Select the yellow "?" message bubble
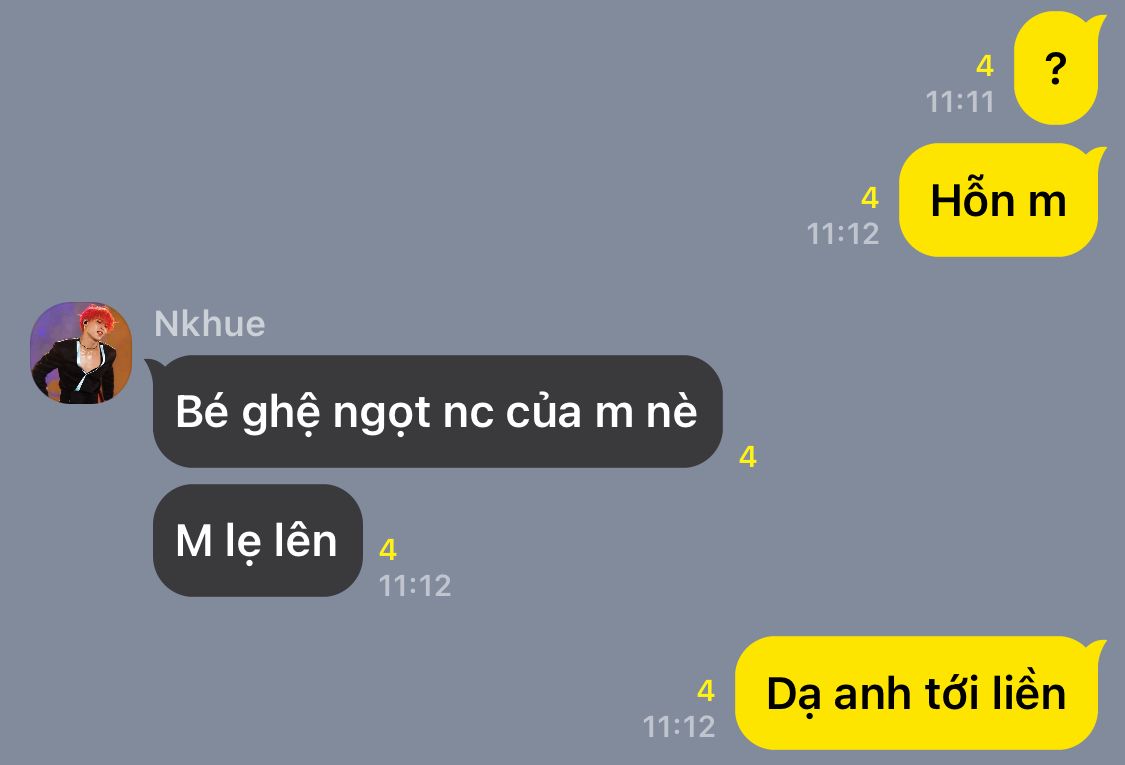This screenshot has height=765, width=1125. tap(1055, 69)
